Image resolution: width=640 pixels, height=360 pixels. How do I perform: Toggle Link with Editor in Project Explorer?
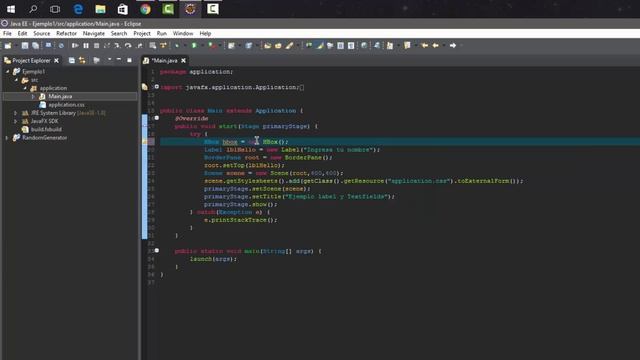(82, 60)
